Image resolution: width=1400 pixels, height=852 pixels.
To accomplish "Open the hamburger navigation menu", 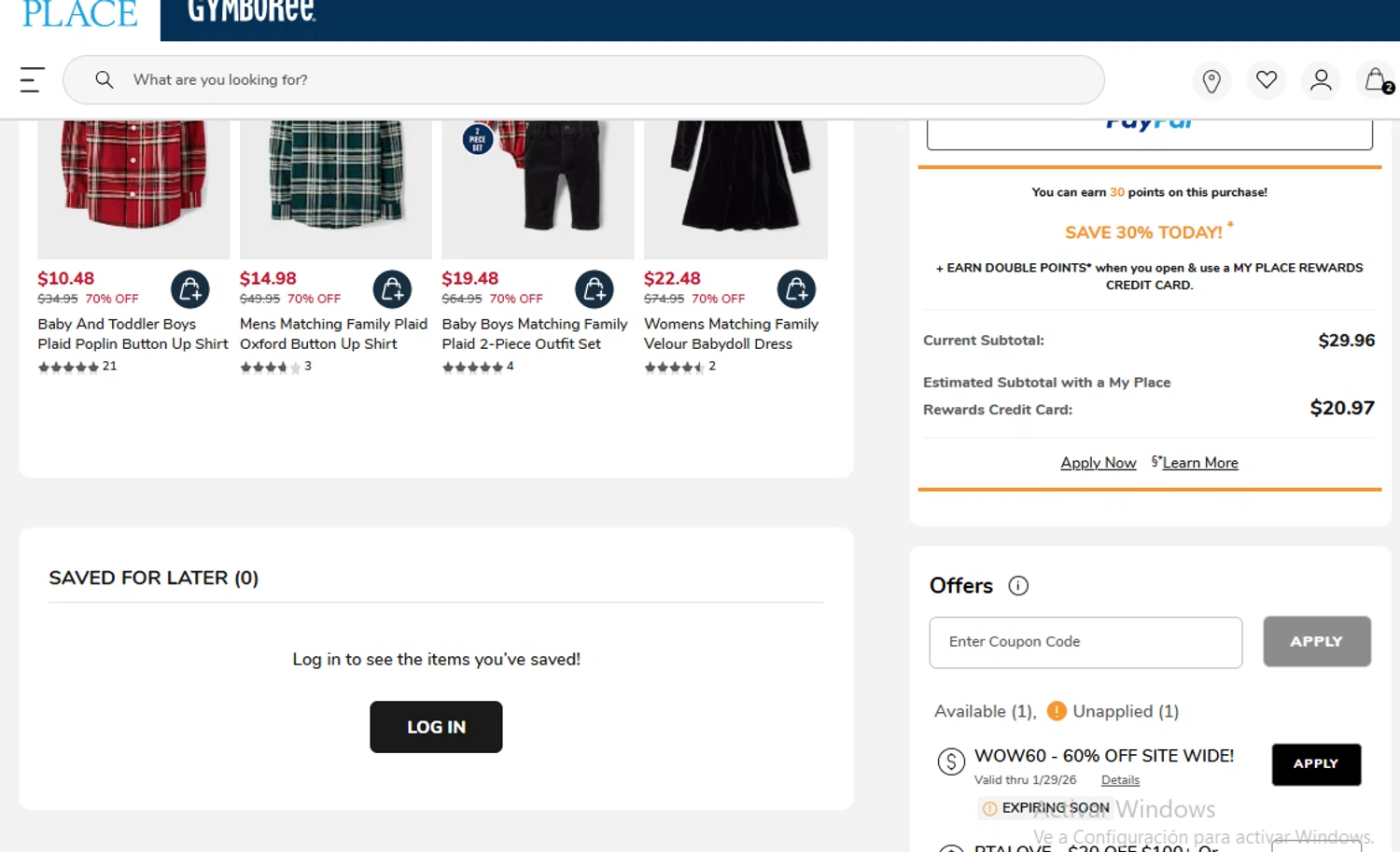I will [32, 80].
